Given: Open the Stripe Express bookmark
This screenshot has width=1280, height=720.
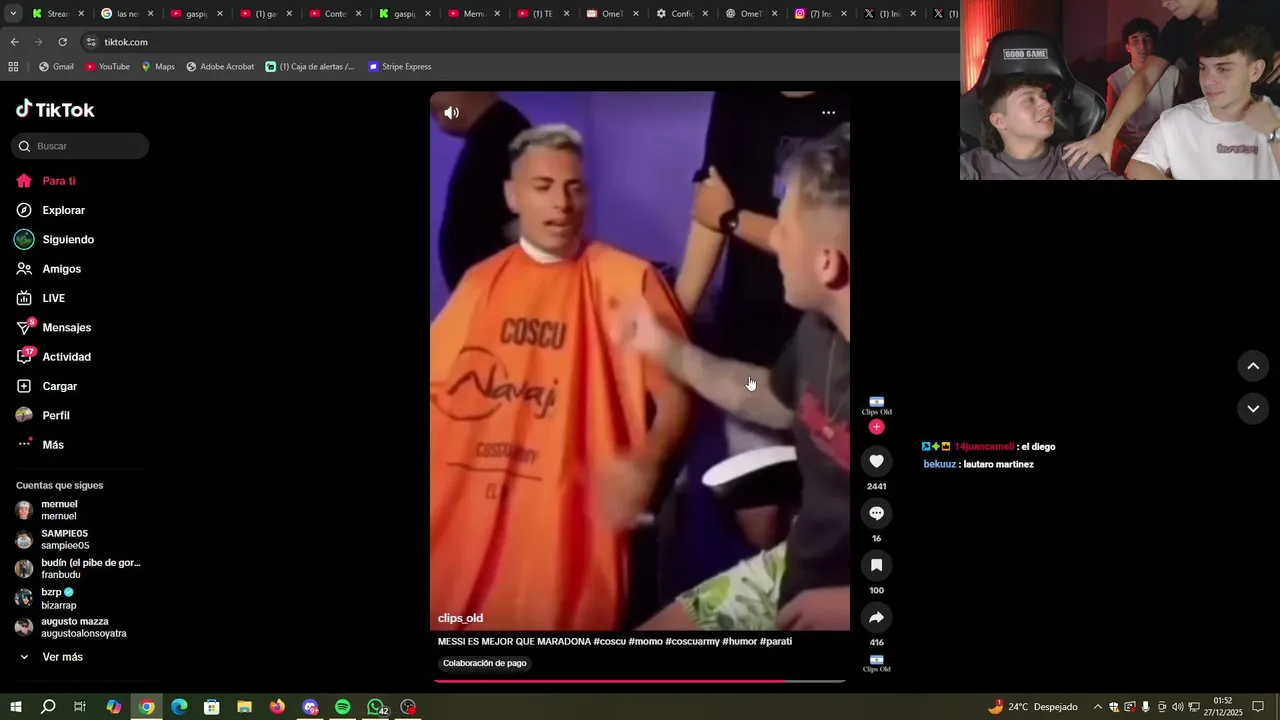Looking at the screenshot, I should click(400, 67).
